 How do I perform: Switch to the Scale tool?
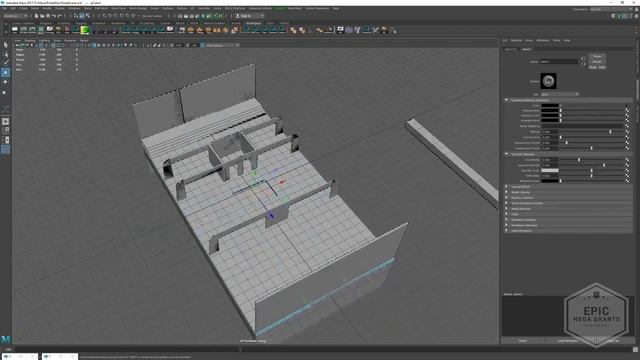5,92
